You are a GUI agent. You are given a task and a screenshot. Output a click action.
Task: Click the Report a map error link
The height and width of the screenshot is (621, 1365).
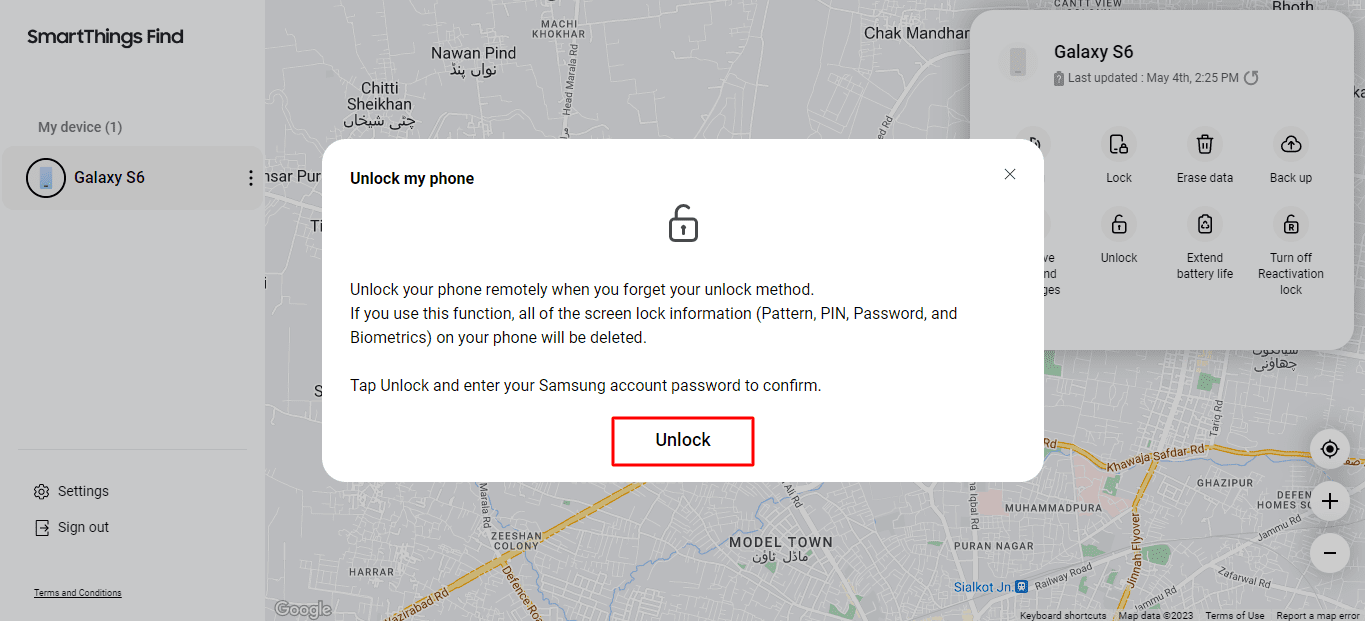coord(1319,616)
